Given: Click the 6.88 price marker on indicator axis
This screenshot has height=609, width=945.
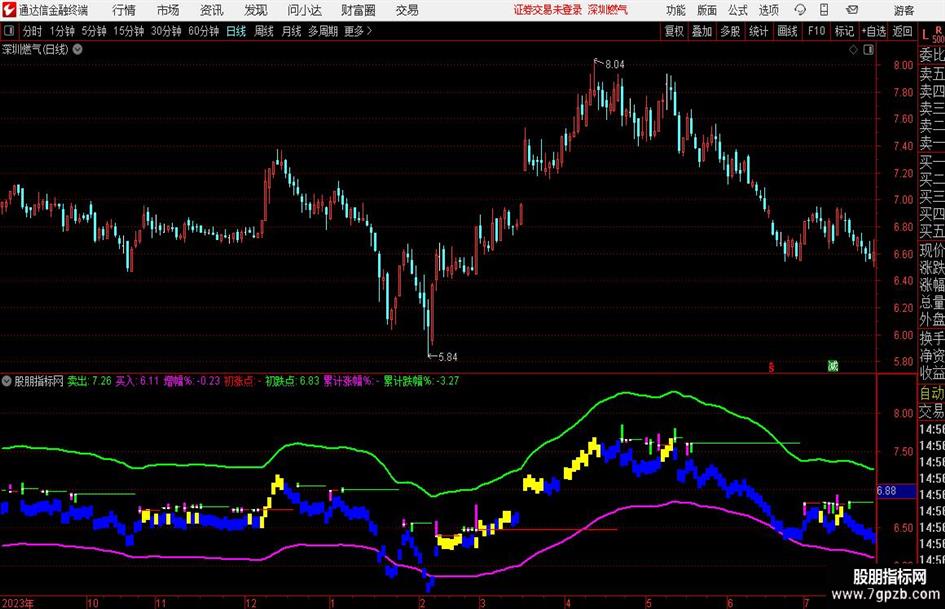Looking at the screenshot, I should tap(887, 491).
